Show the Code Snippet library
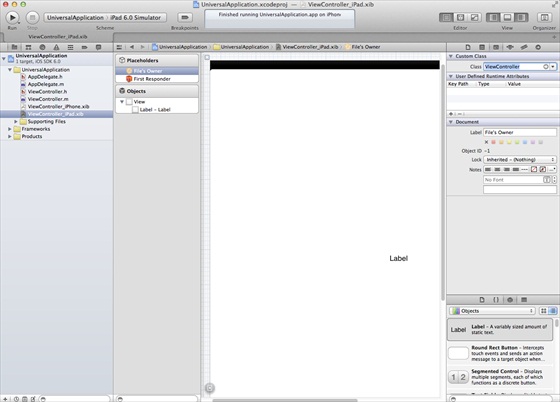 (x=496, y=300)
